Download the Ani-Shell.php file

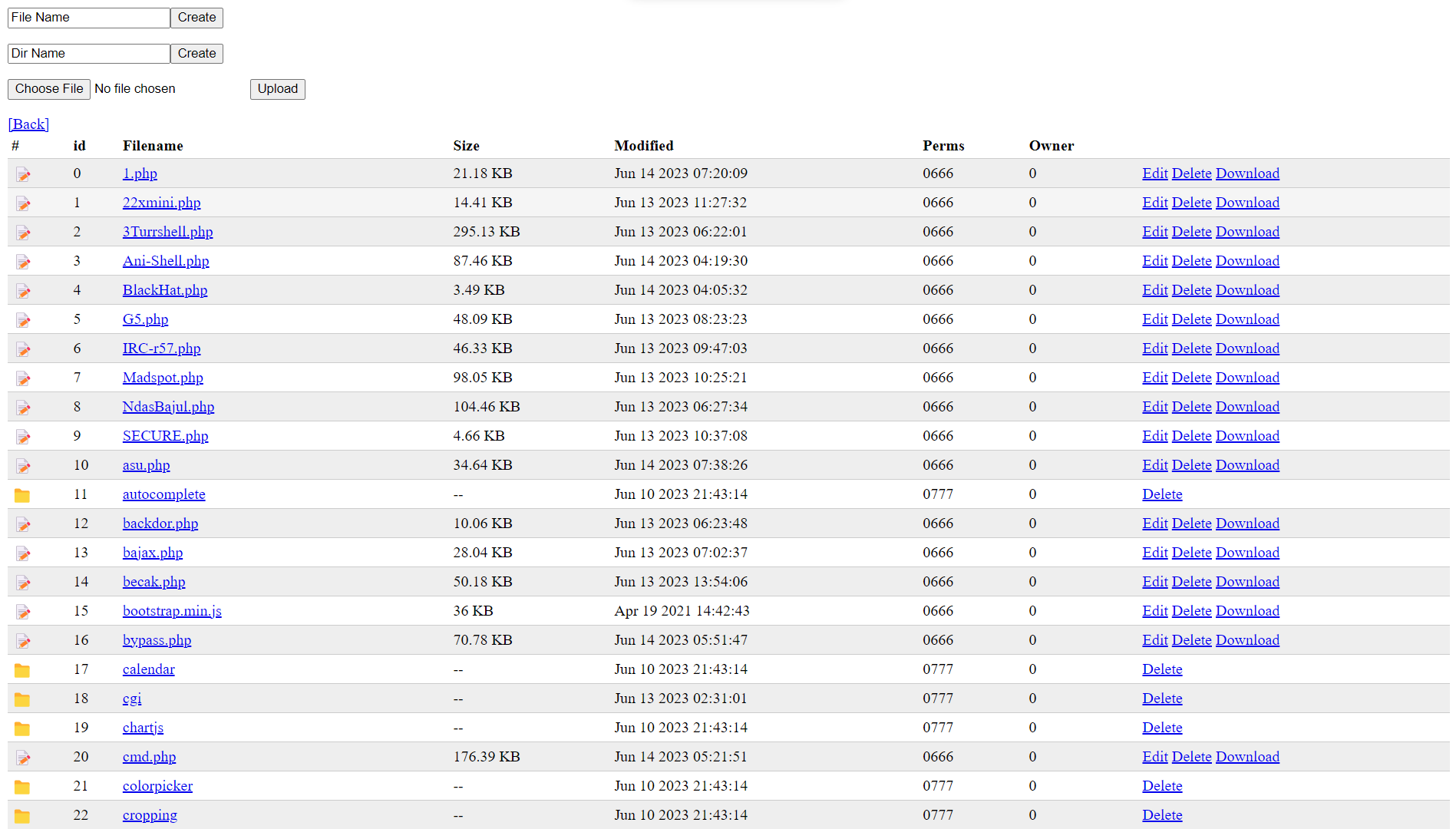tap(1247, 261)
